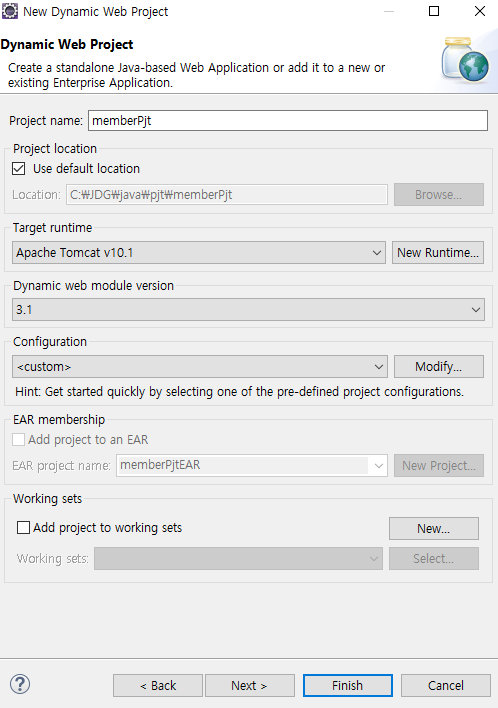This screenshot has width=498, height=708.
Task: Uncheck Use default location checkbox
Action: [x=19, y=169]
